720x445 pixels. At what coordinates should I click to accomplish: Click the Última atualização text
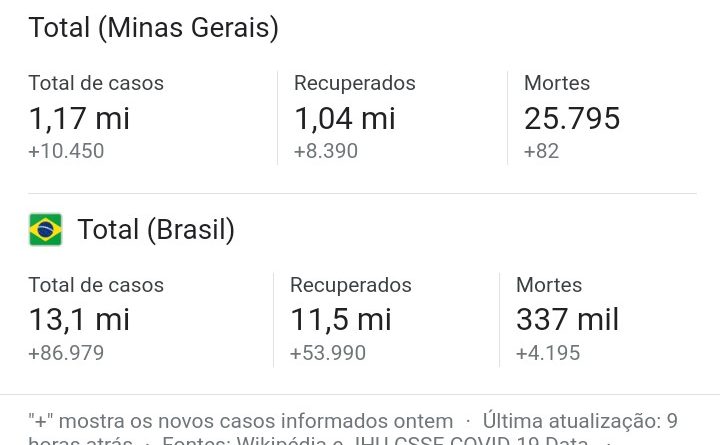[x=572, y=421]
